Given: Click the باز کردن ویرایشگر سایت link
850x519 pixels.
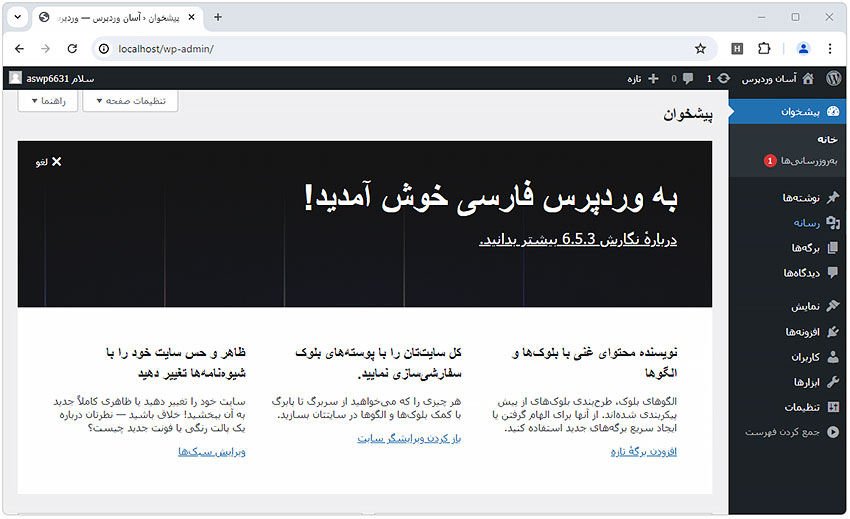Looking at the screenshot, I should tap(409, 438).
